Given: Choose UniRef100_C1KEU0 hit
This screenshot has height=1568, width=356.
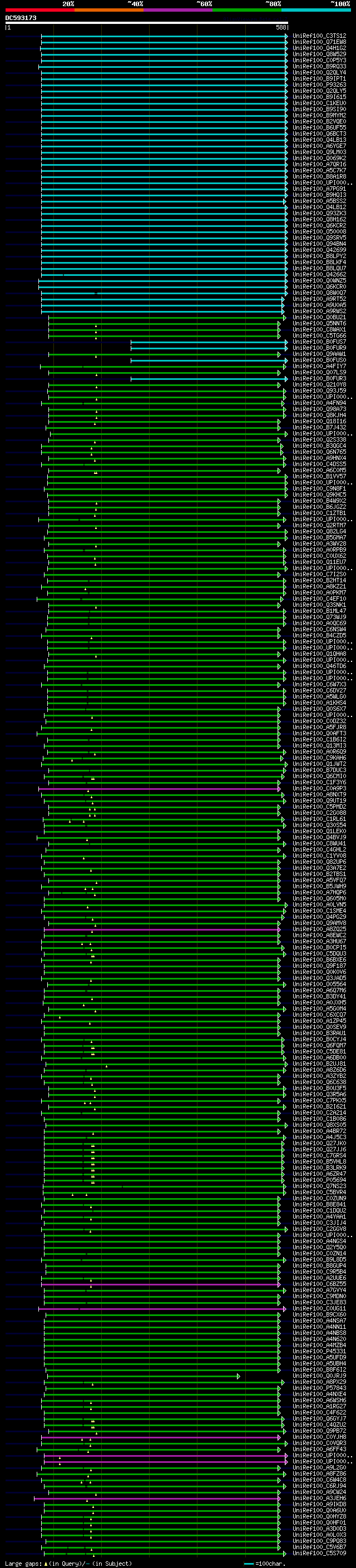Looking at the screenshot, I should (x=319, y=103).
